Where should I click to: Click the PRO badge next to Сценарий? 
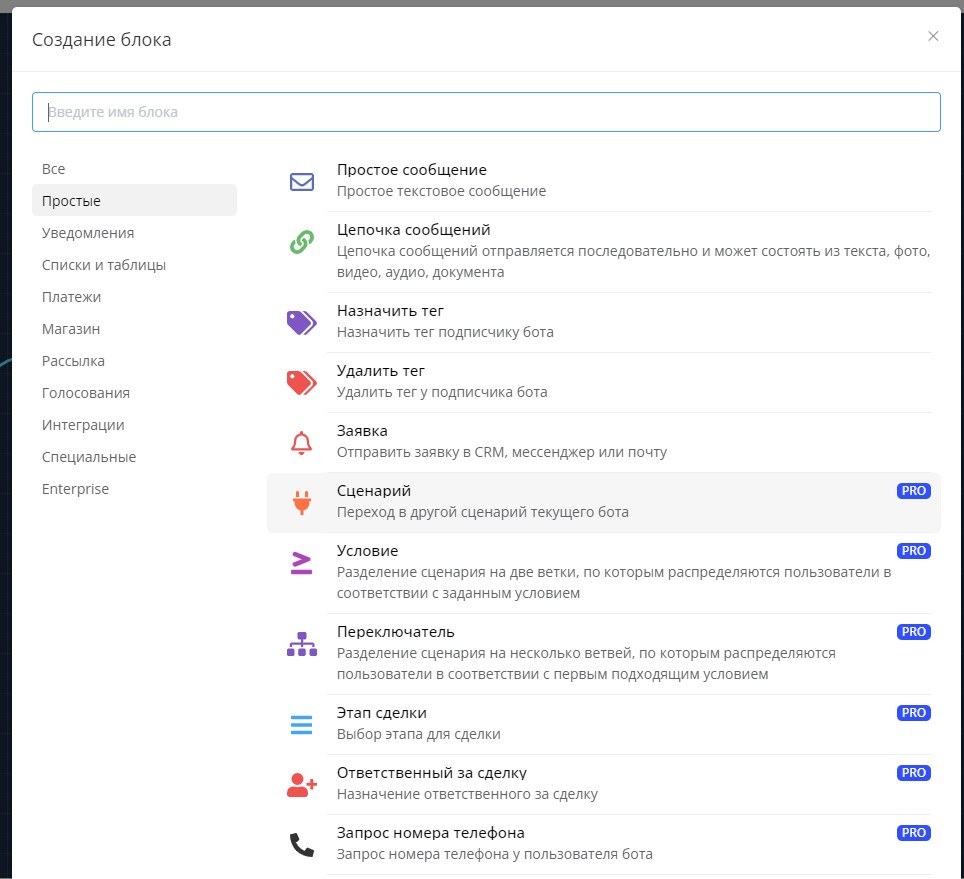[913, 491]
